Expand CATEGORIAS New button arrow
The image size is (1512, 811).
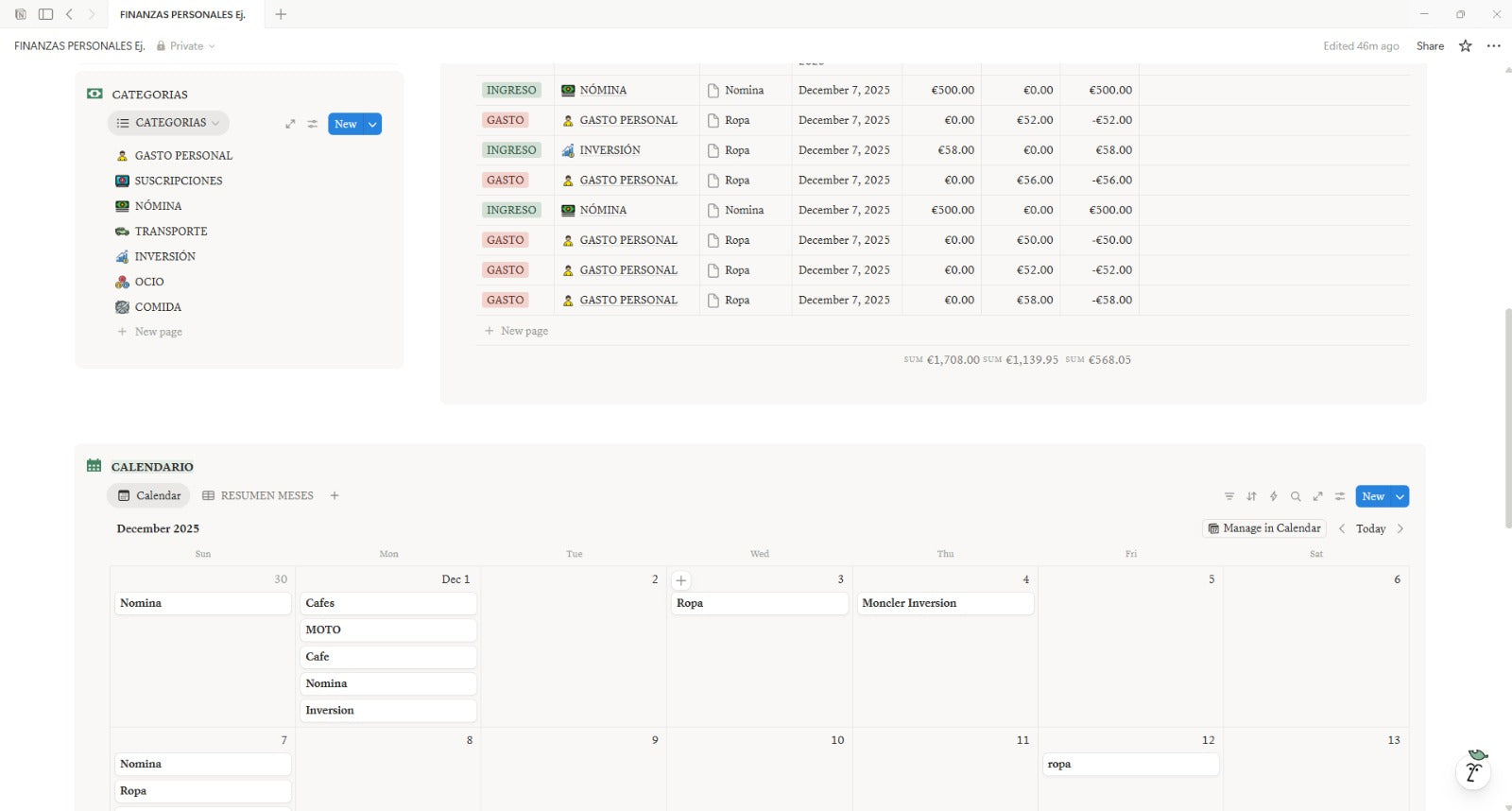373,124
